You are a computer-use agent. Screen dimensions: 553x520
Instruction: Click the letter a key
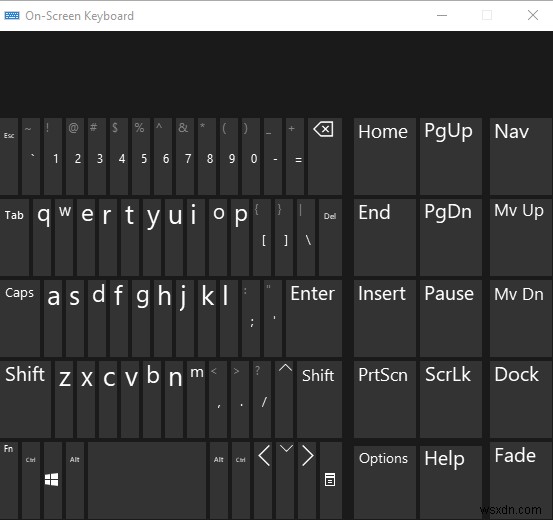tap(53, 318)
